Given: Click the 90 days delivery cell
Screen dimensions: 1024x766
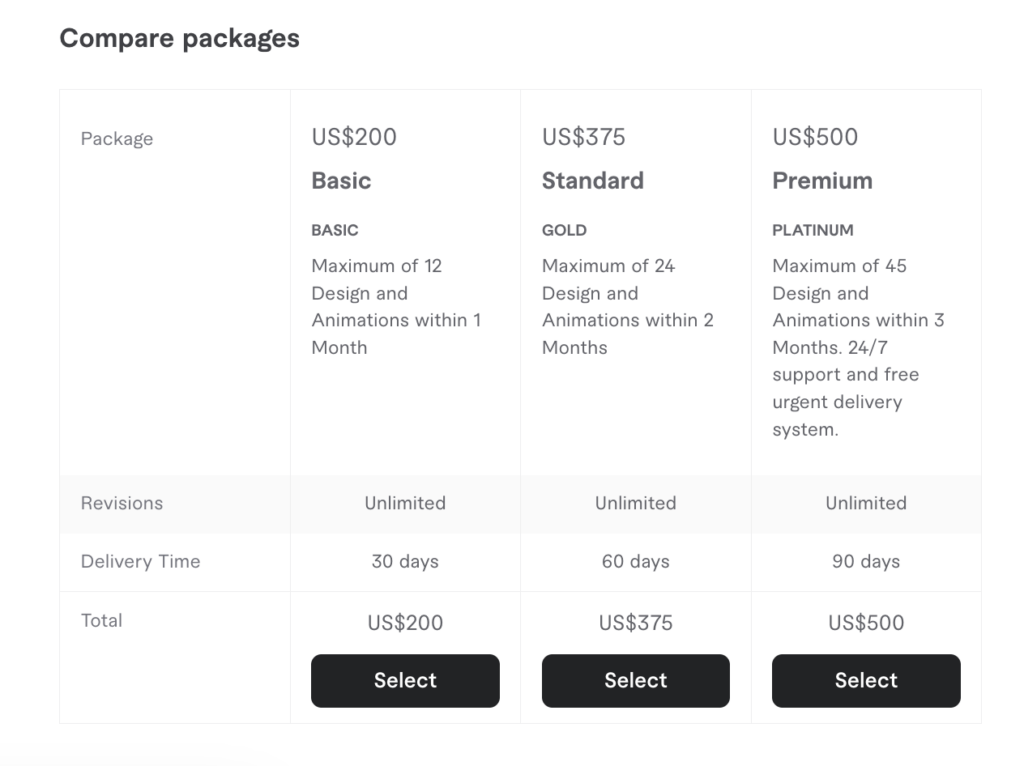Looking at the screenshot, I should pyautogui.click(x=866, y=561).
